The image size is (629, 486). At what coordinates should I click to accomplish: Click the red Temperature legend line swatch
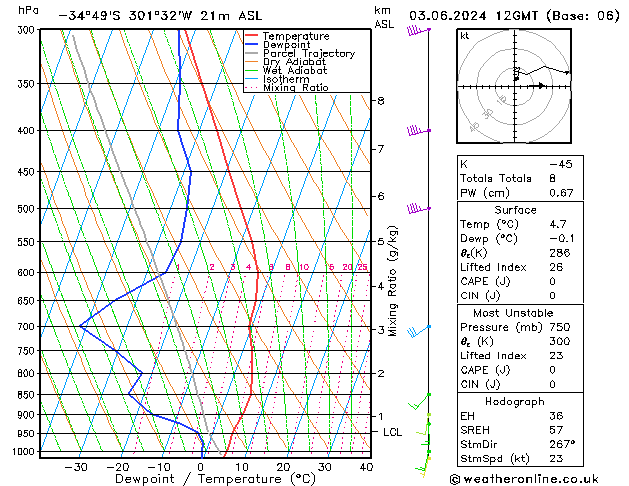tap(252, 36)
